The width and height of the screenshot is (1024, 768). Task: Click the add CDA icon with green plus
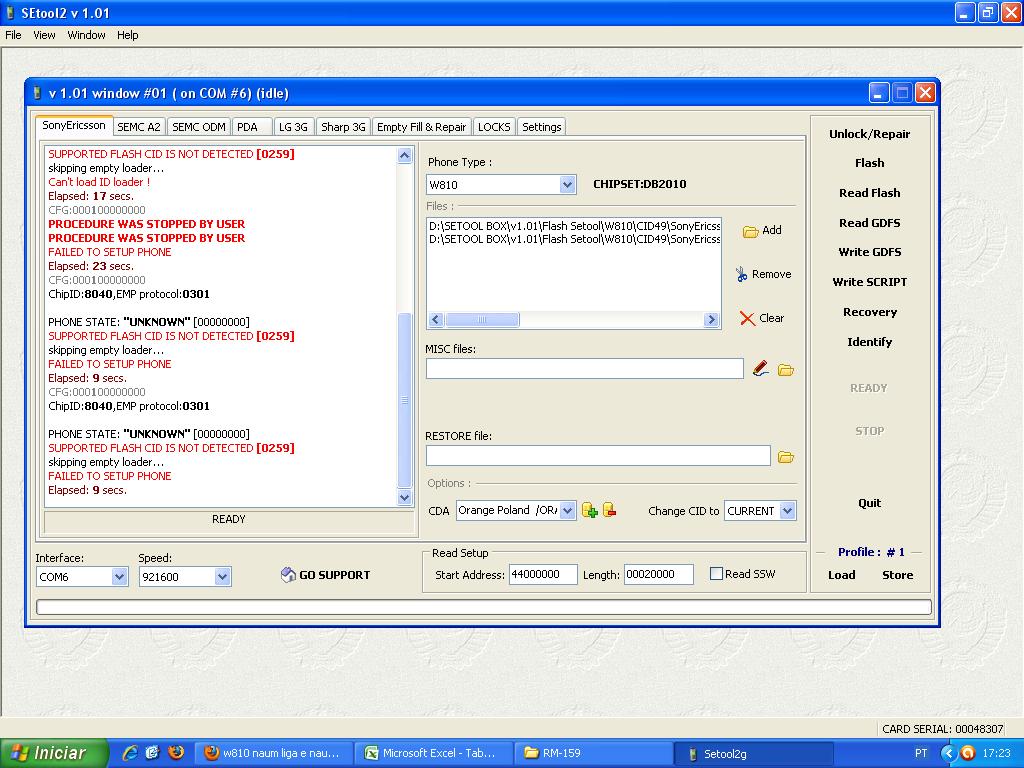pyautogui.click(x=590, y=510)
